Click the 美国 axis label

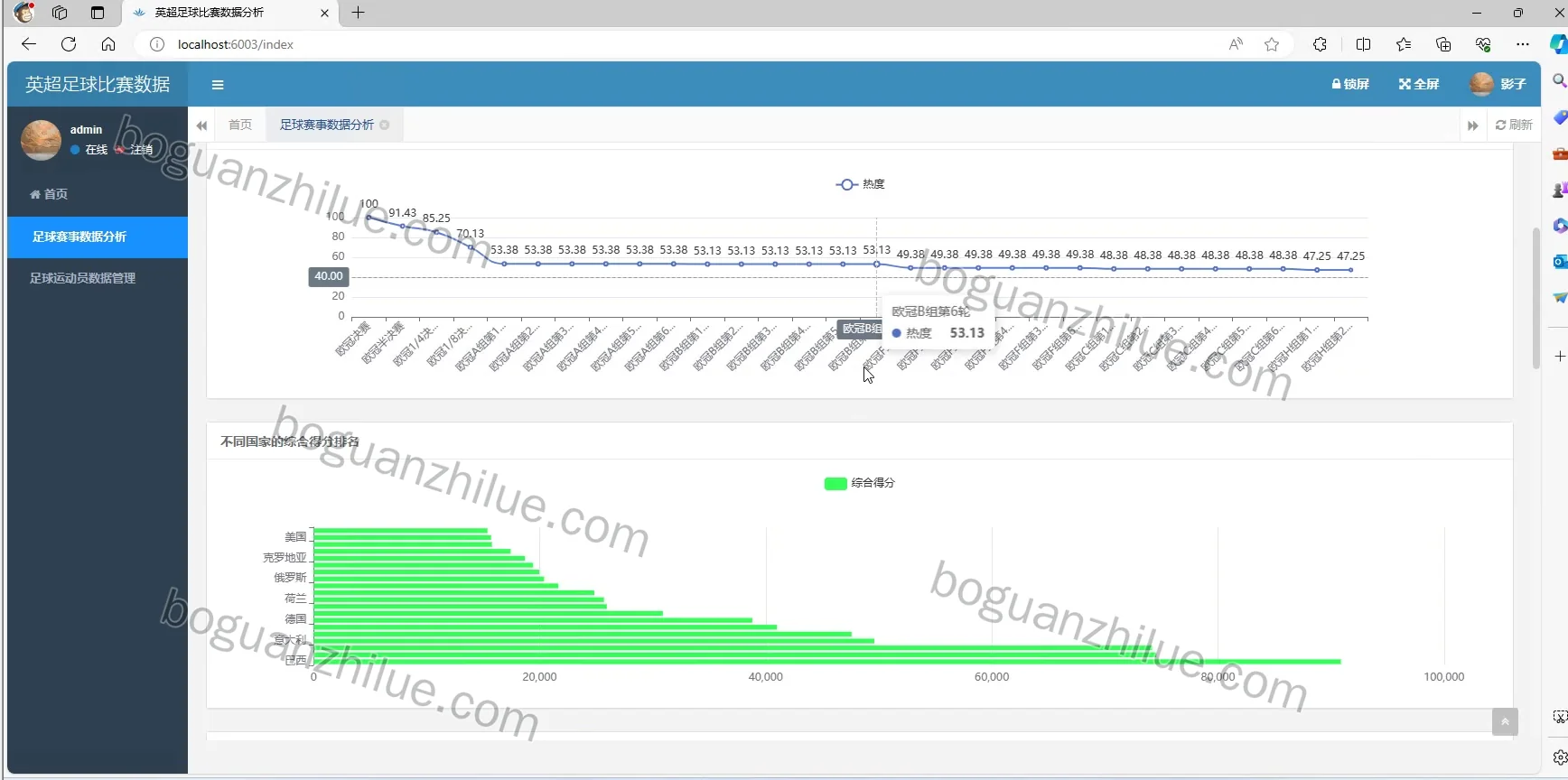point(295,537)
